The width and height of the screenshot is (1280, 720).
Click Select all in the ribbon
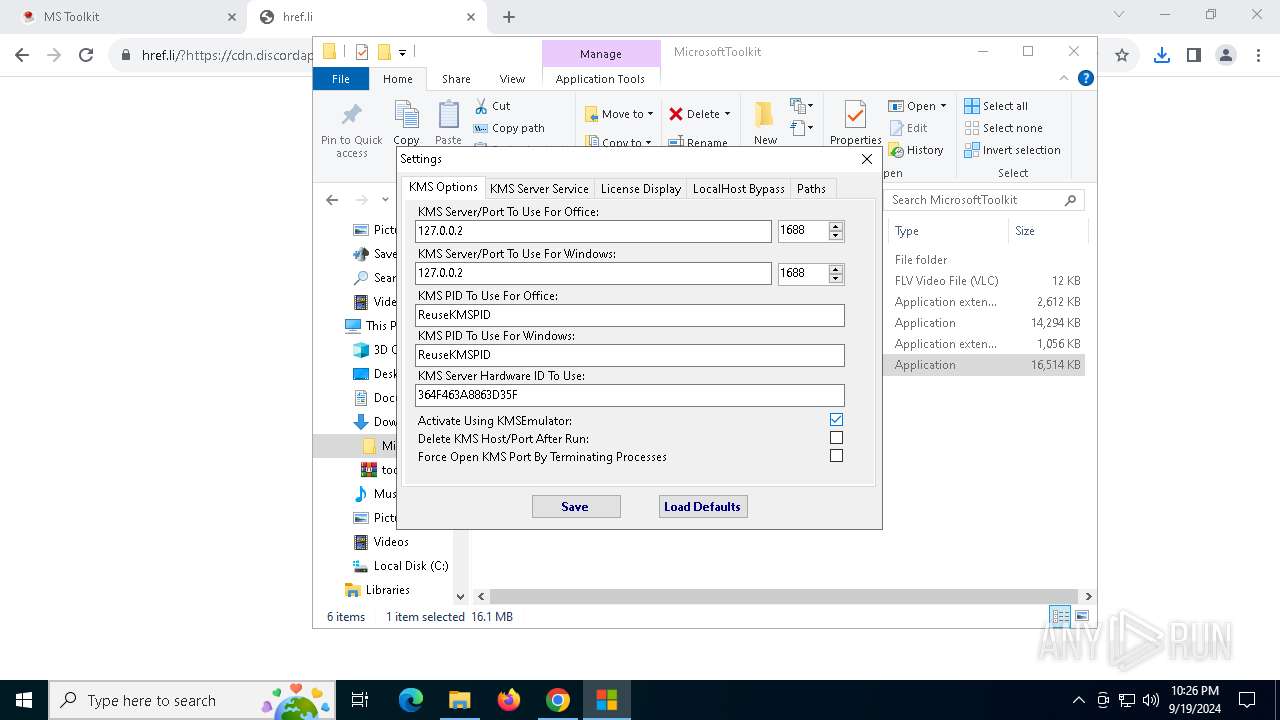pos(996,106)
